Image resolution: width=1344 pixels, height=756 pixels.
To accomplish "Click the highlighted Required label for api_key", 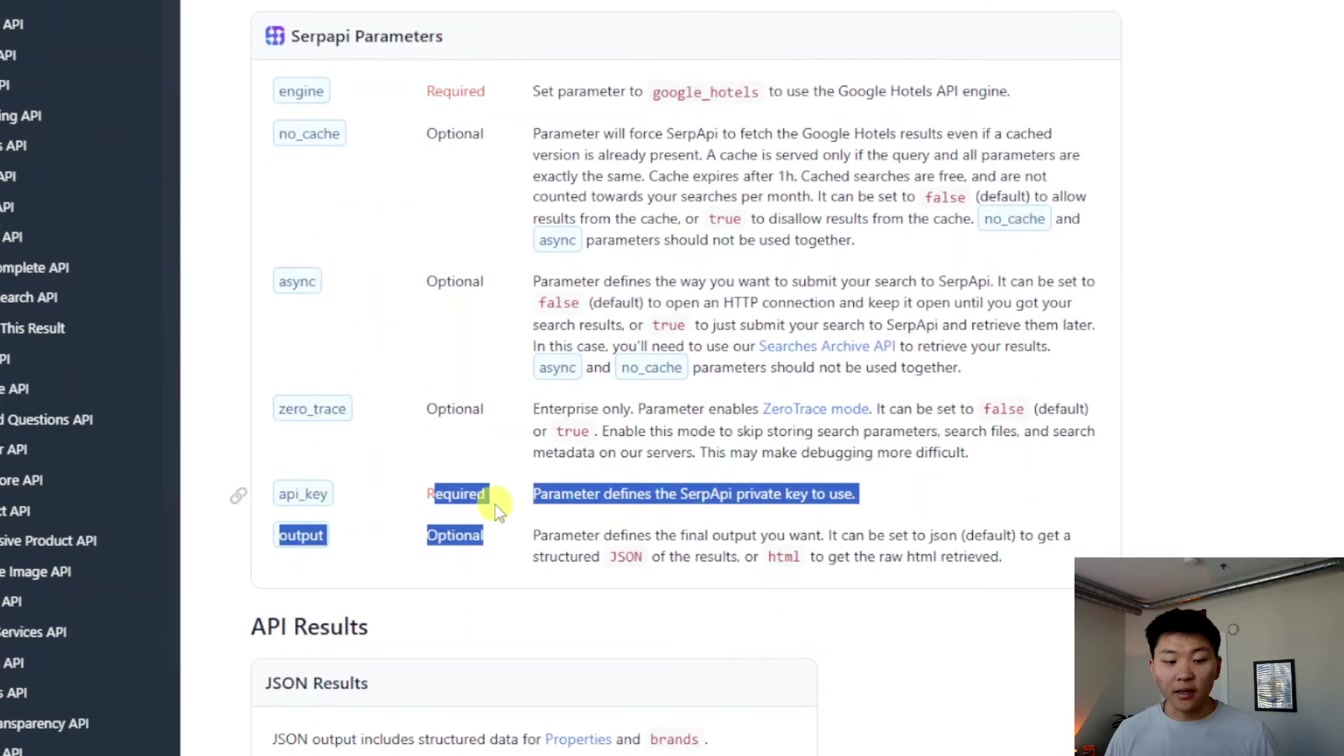I will 456,494.
